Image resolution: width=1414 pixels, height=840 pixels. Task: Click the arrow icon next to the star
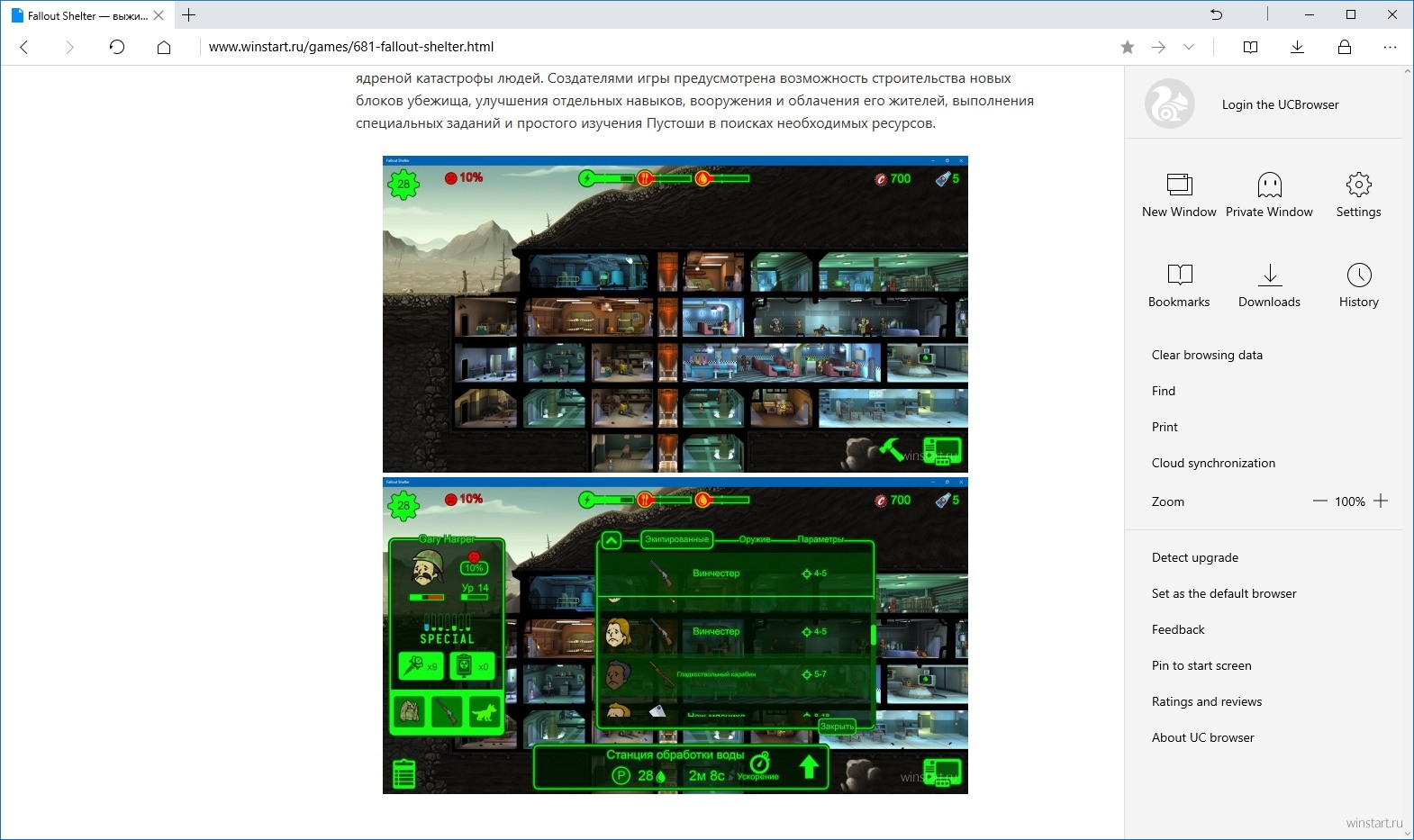tap(1159, 47)
